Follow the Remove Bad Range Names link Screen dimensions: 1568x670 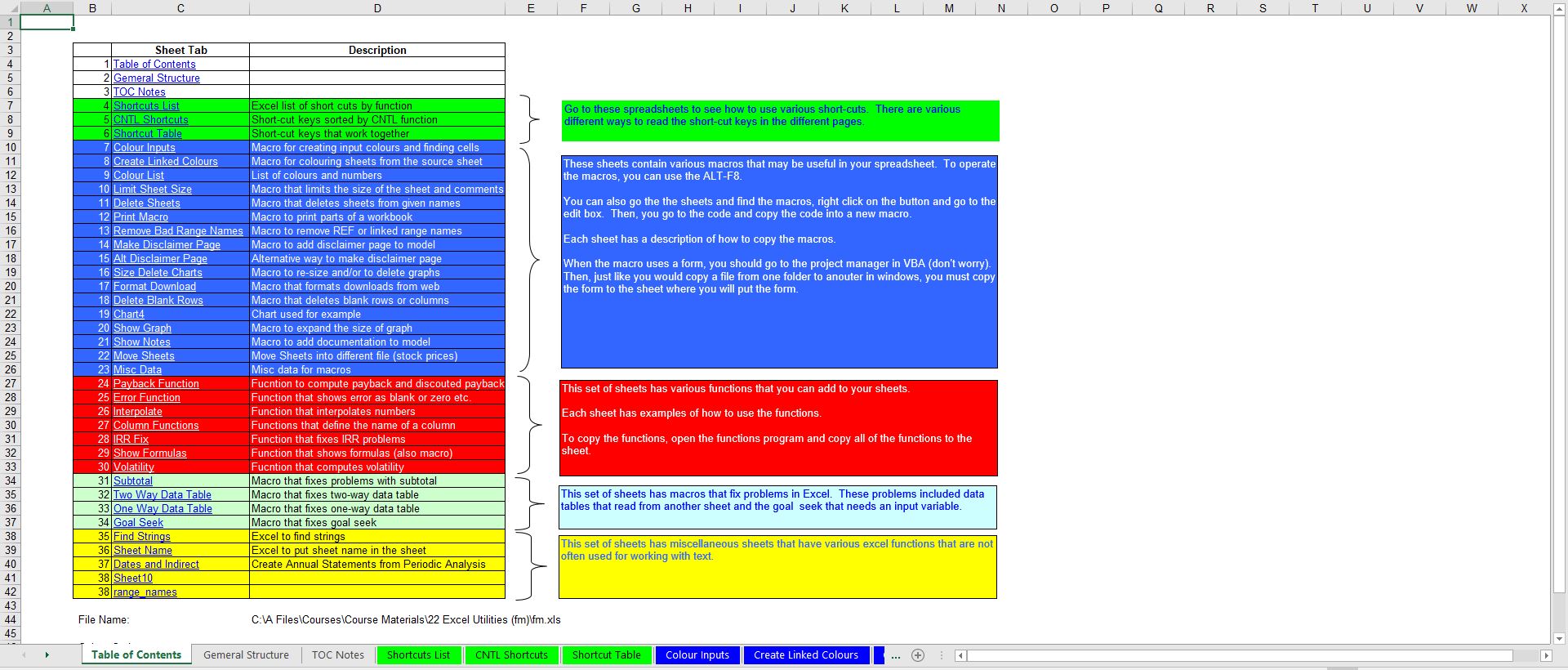178,231
